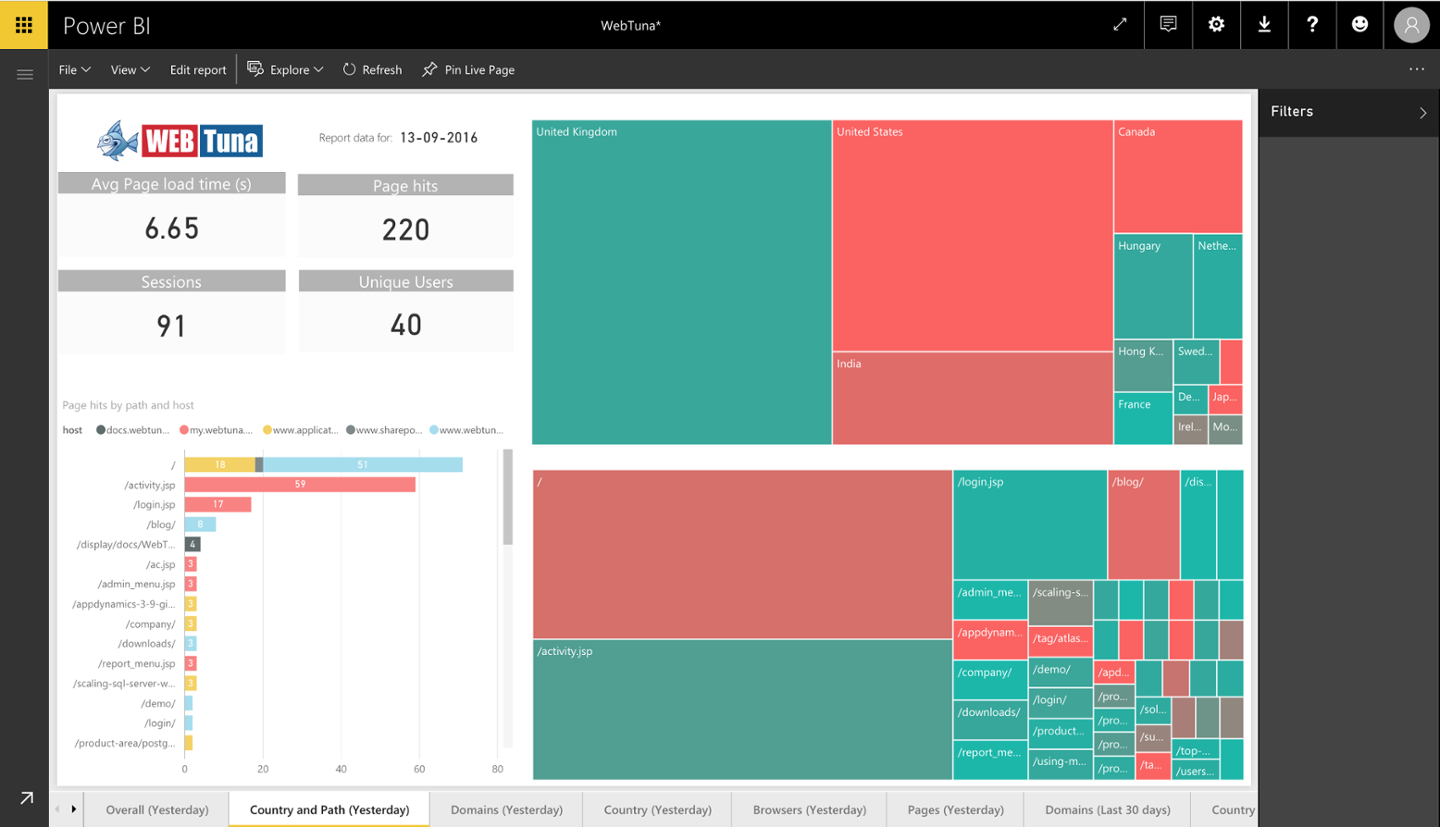This screenshot has height=827, width=1440.
Task: Select Country and Path (Yesterday) tab
Action: [329, 809]
